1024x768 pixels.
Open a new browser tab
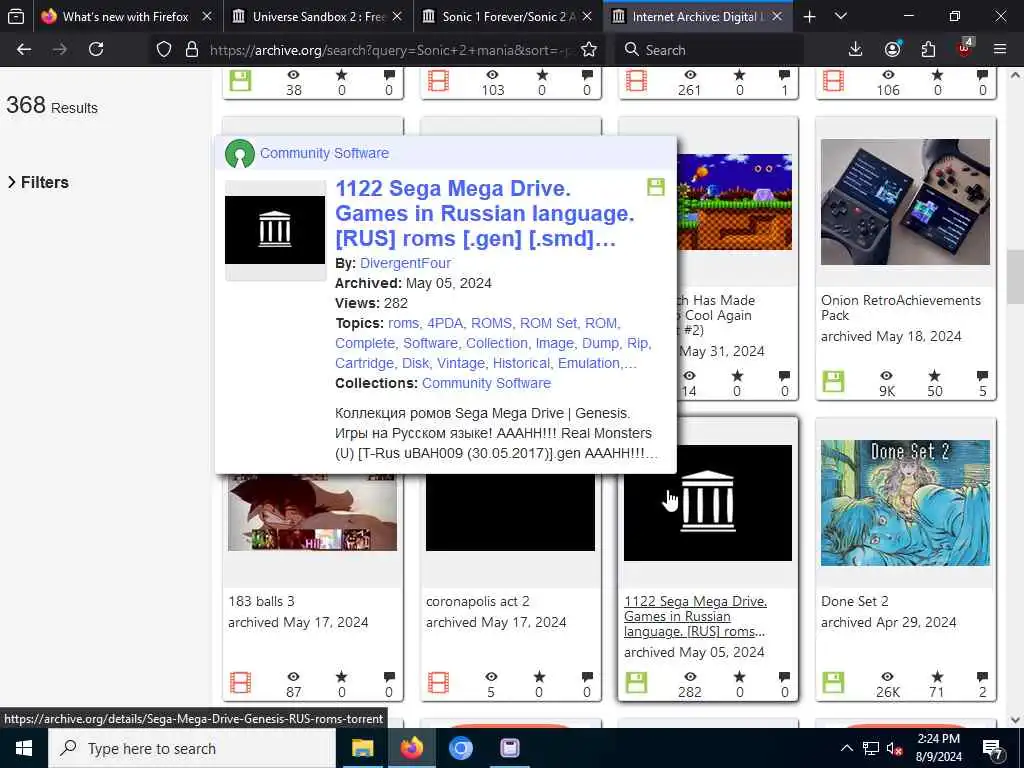809,16
